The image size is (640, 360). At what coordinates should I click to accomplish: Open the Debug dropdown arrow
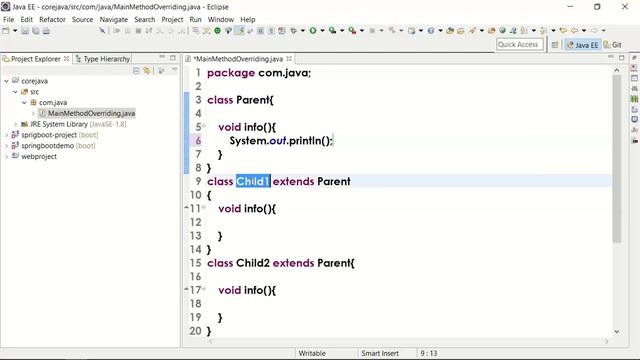coord(302,31)
